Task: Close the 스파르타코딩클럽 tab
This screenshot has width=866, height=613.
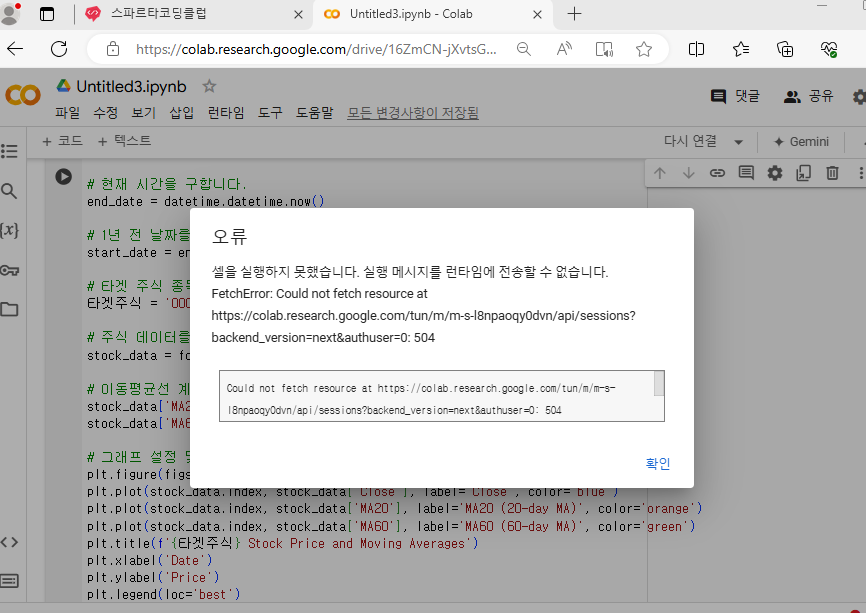Action: [x=298, y=14]
